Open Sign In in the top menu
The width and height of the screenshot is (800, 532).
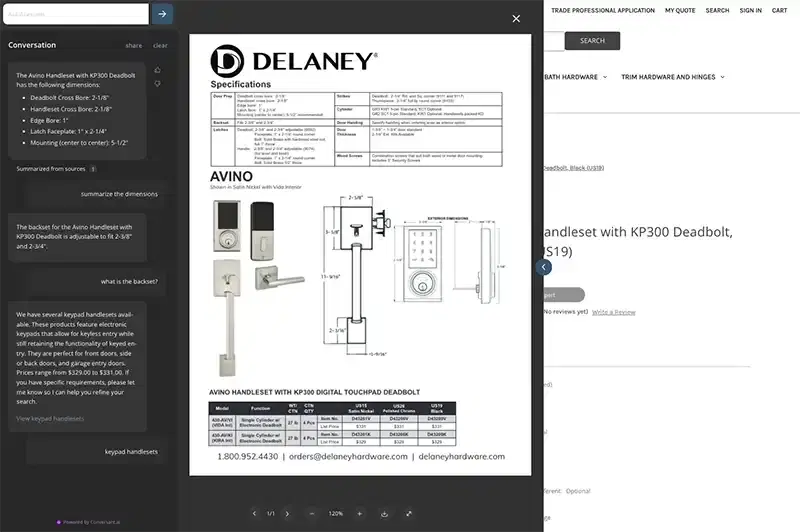pos(751,10)
